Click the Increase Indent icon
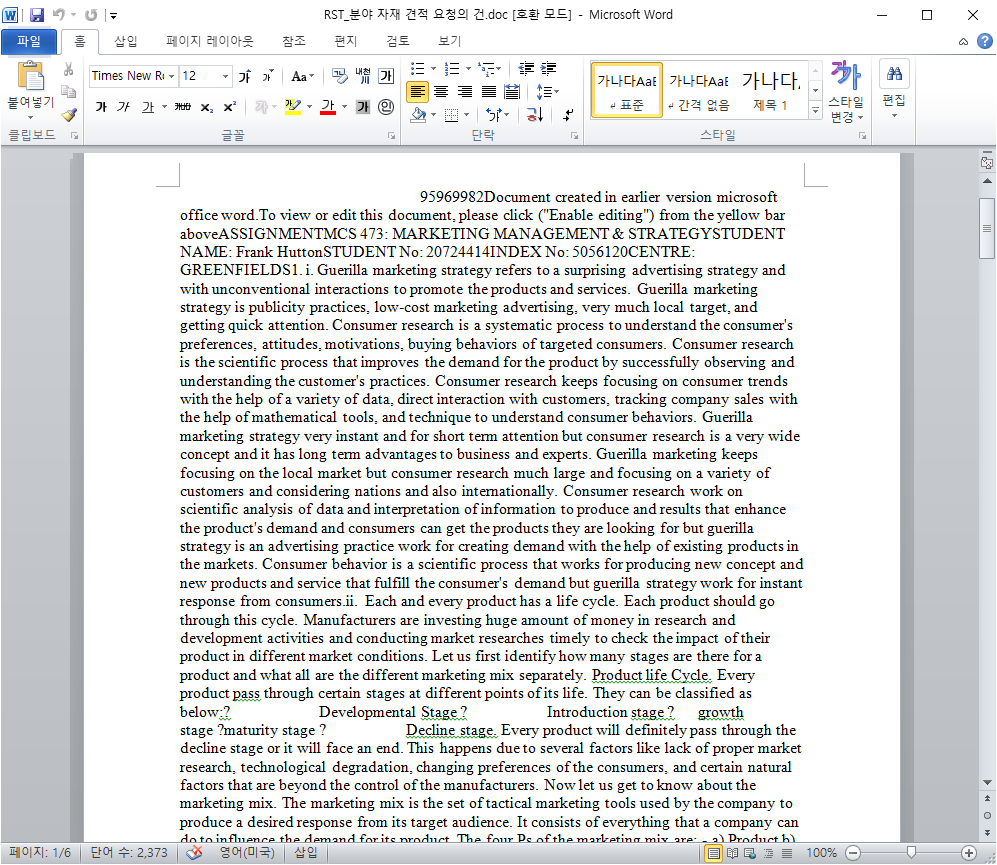This screenshot has width=997, height=865. coord(548,68)
